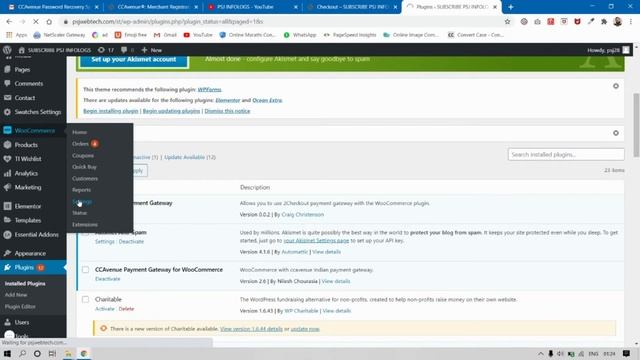
Task: Select Customers in WooCommerce flyout
Action: 85,178
